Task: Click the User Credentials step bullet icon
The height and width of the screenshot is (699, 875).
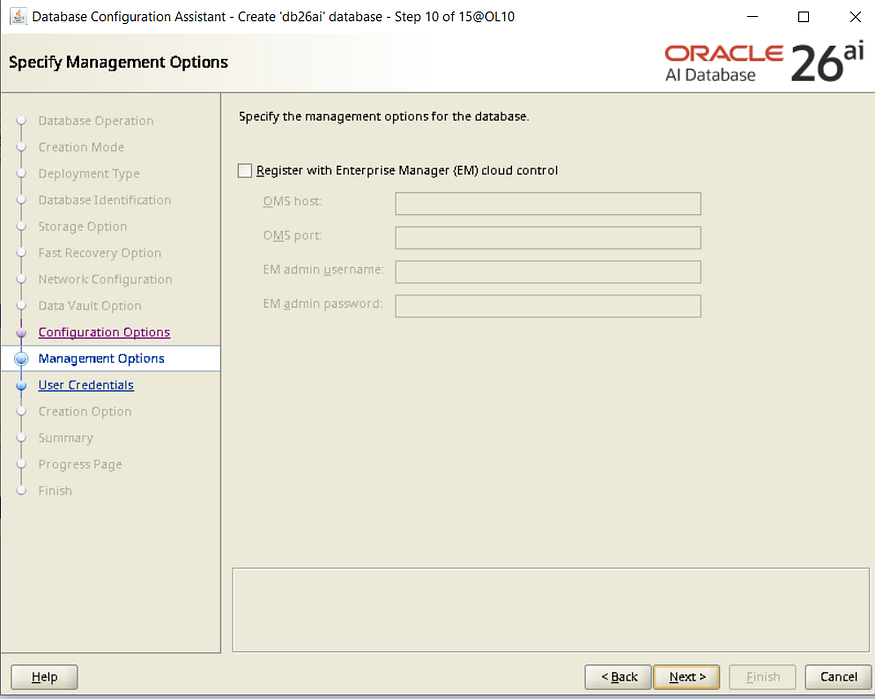Action: [x=21, y=385]
